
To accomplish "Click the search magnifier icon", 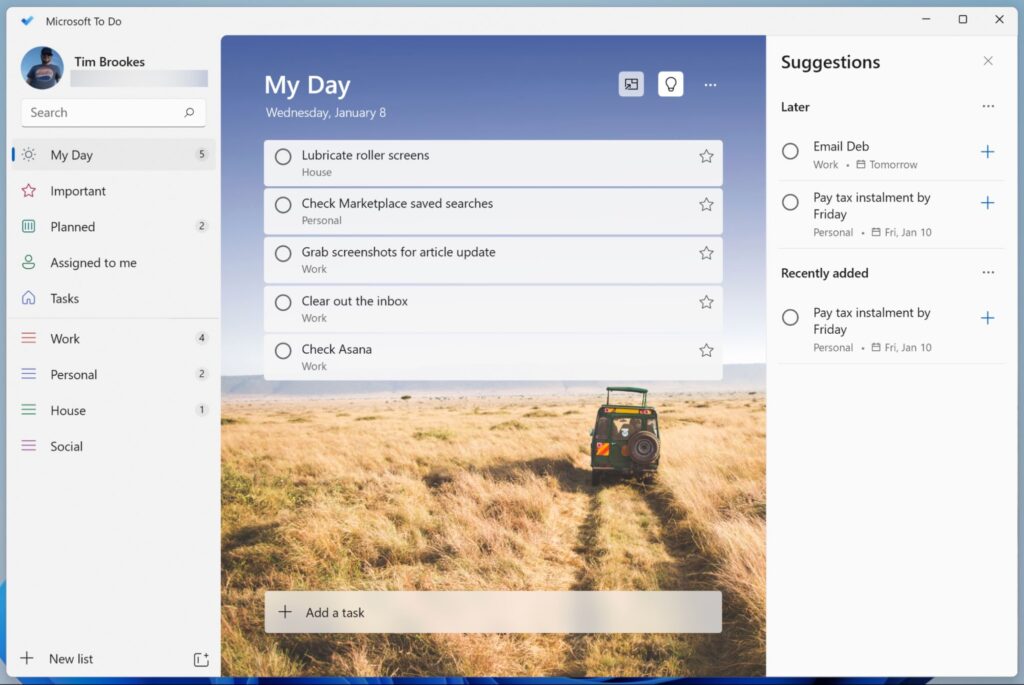I will [x=189, y=112].
